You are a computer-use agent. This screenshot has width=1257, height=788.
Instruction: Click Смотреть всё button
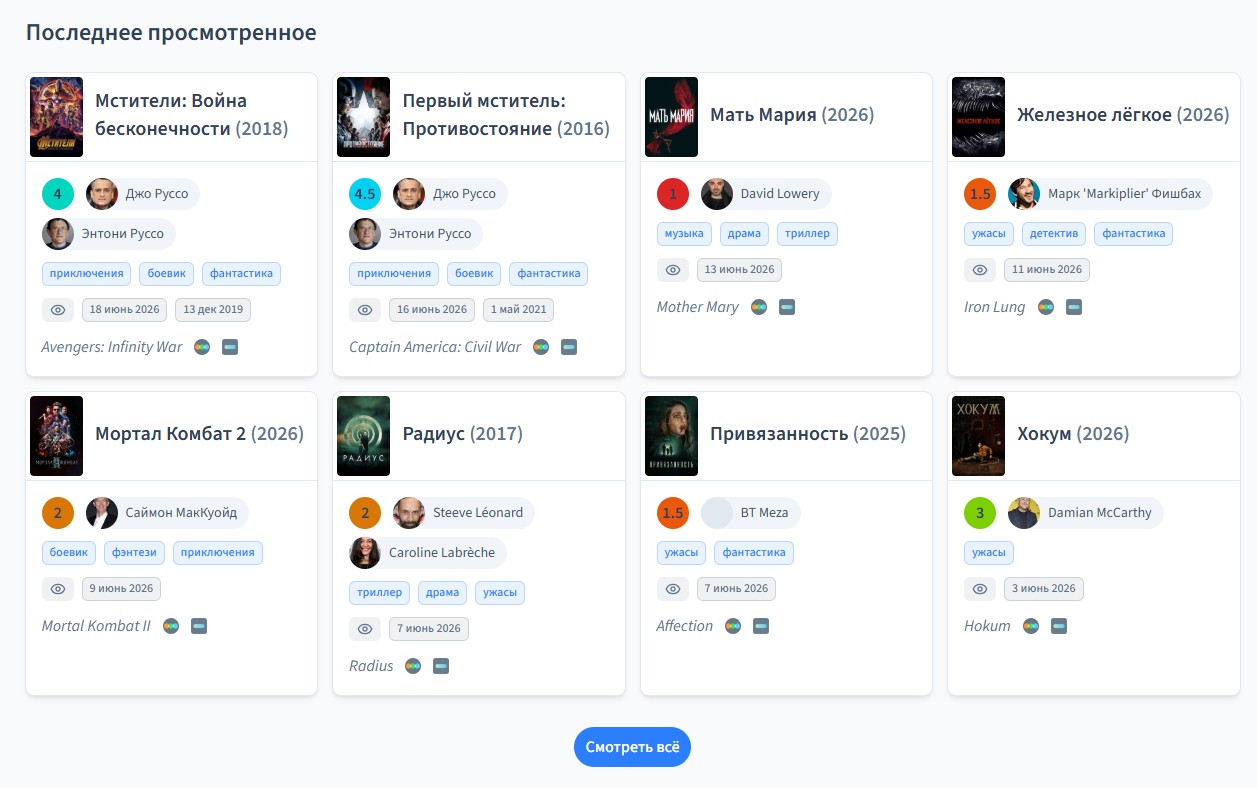point(632,747)
